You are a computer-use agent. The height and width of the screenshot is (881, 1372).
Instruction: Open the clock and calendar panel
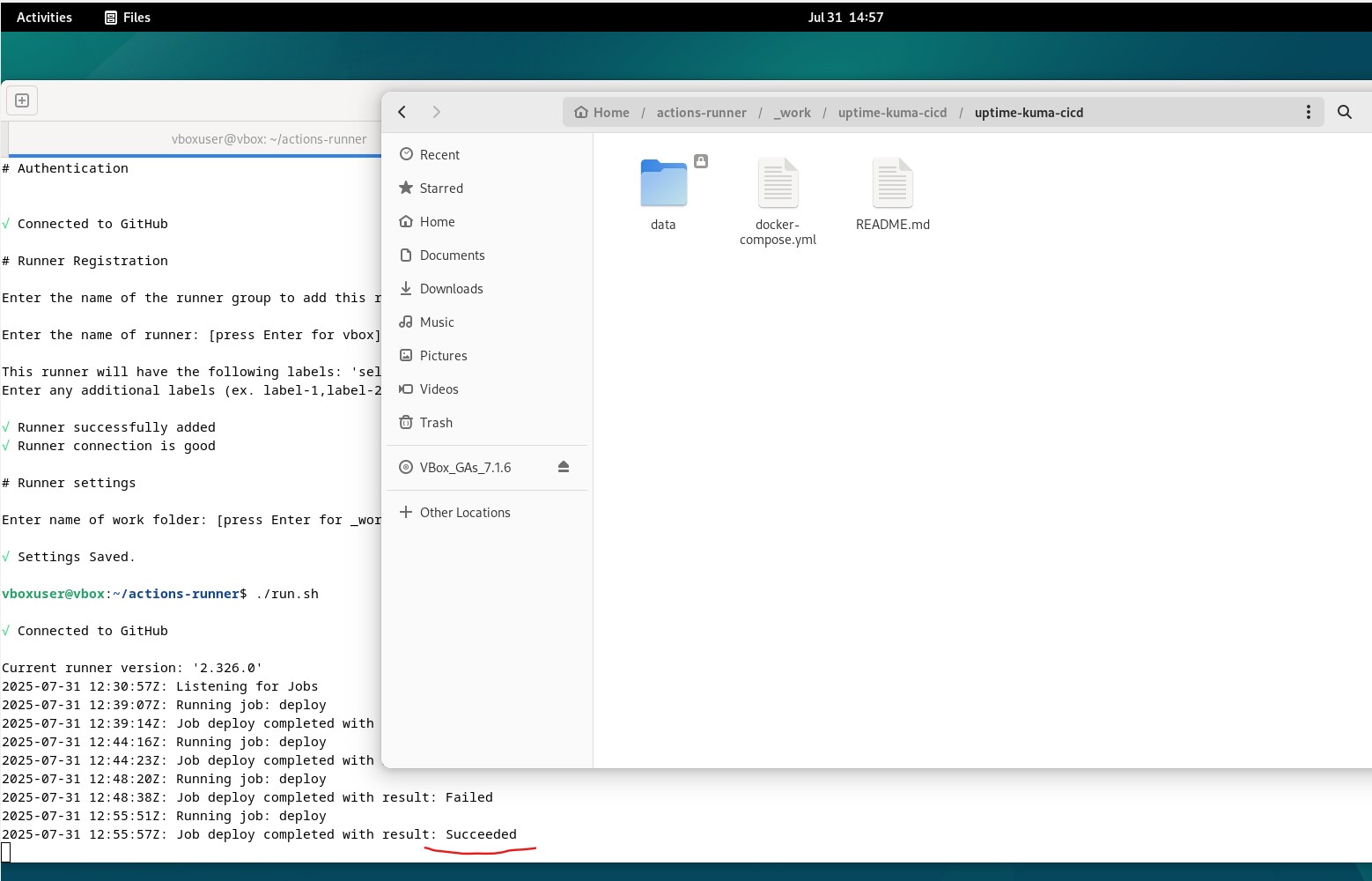(x=845, y=18)
